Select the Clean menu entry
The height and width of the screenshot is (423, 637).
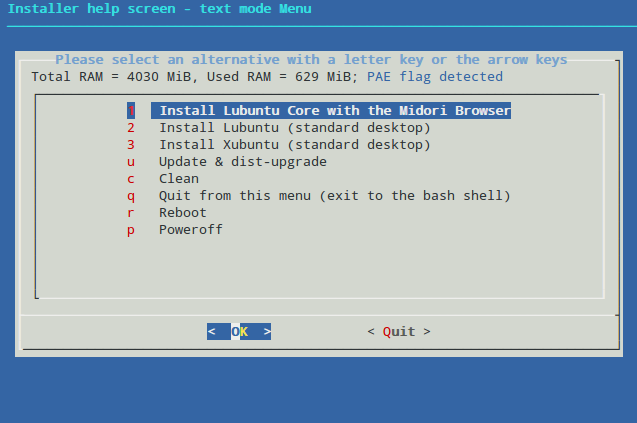(179, 178)
